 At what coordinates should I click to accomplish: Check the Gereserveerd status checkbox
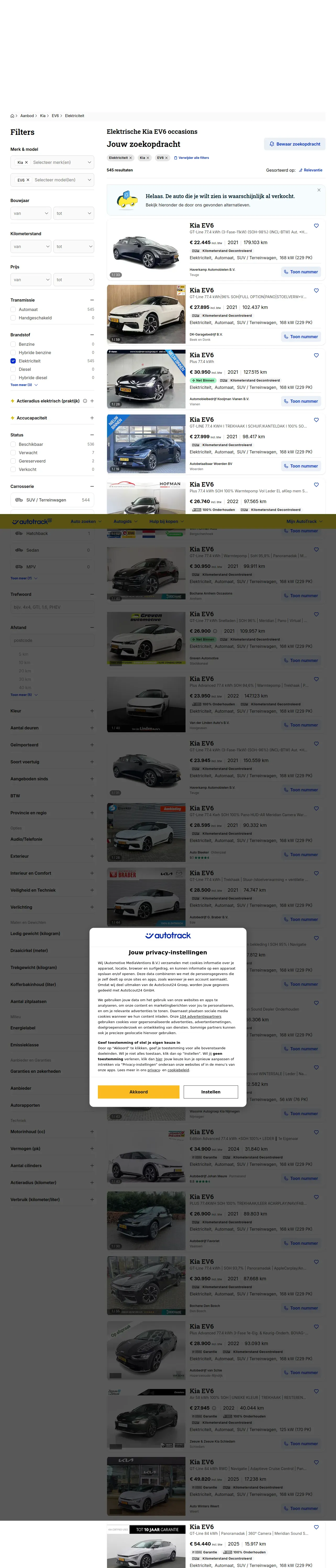[13, 462]
